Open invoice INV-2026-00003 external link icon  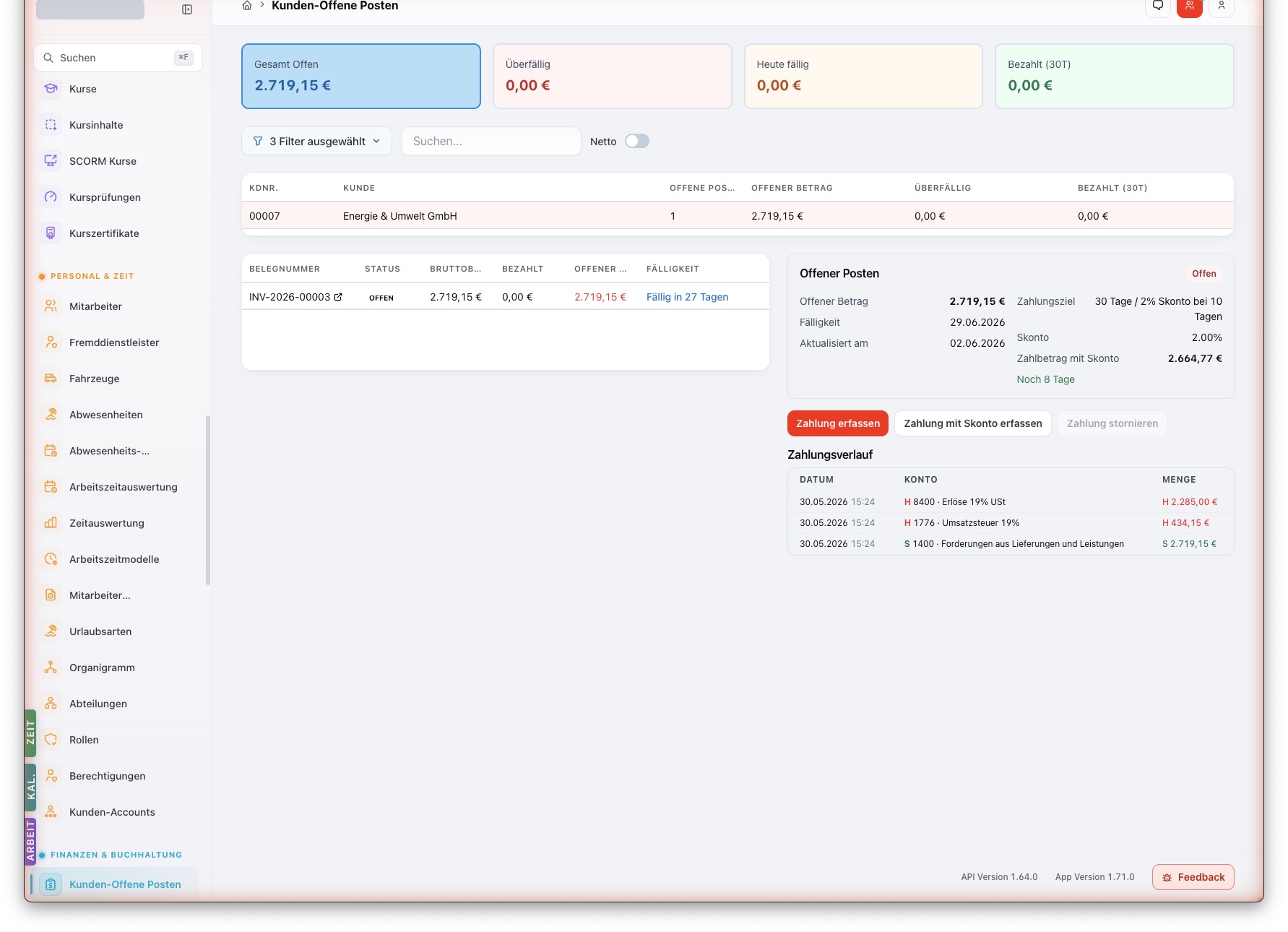tap(338, 297)
